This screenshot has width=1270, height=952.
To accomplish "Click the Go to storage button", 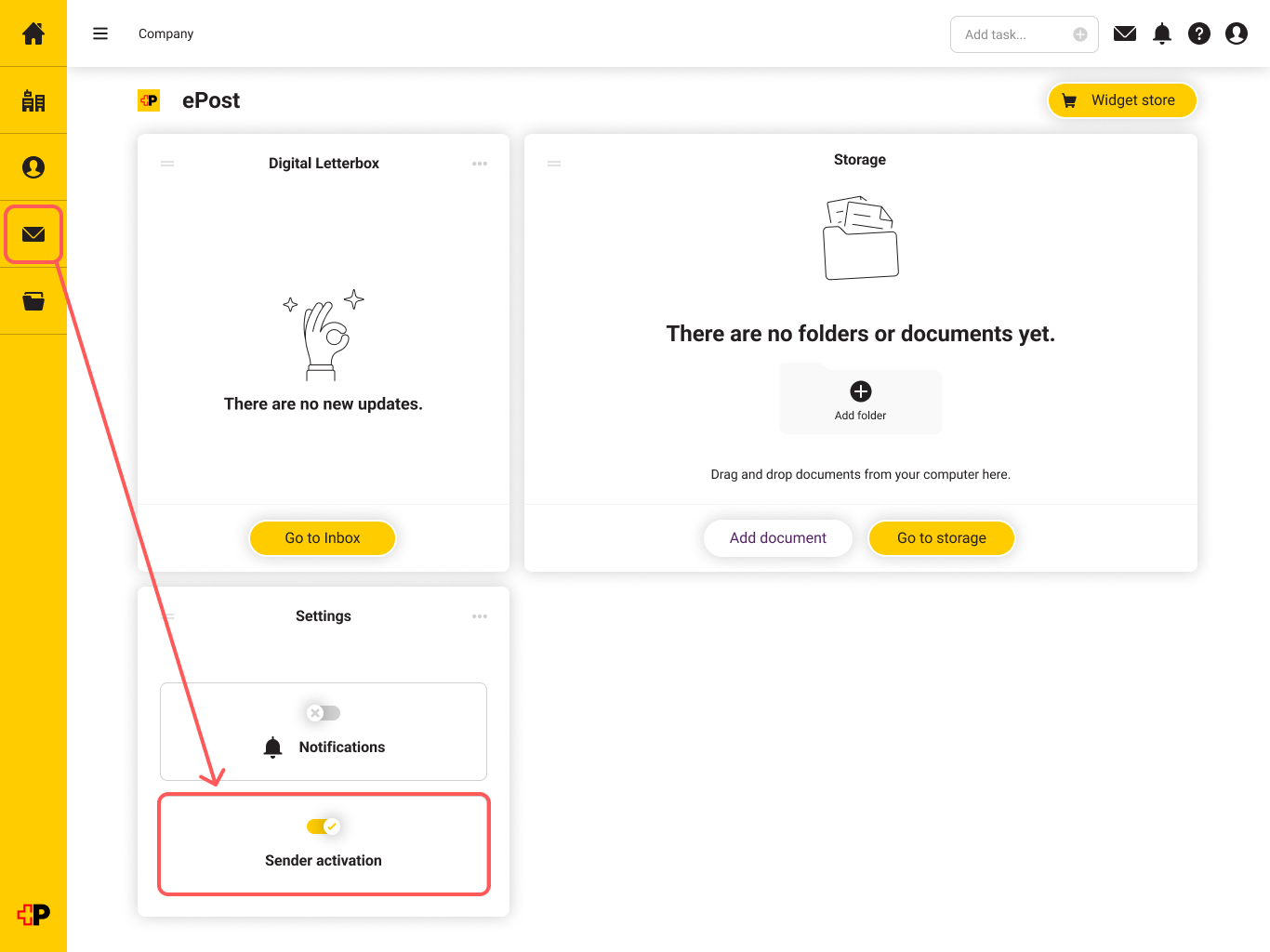I will [941, 537].
